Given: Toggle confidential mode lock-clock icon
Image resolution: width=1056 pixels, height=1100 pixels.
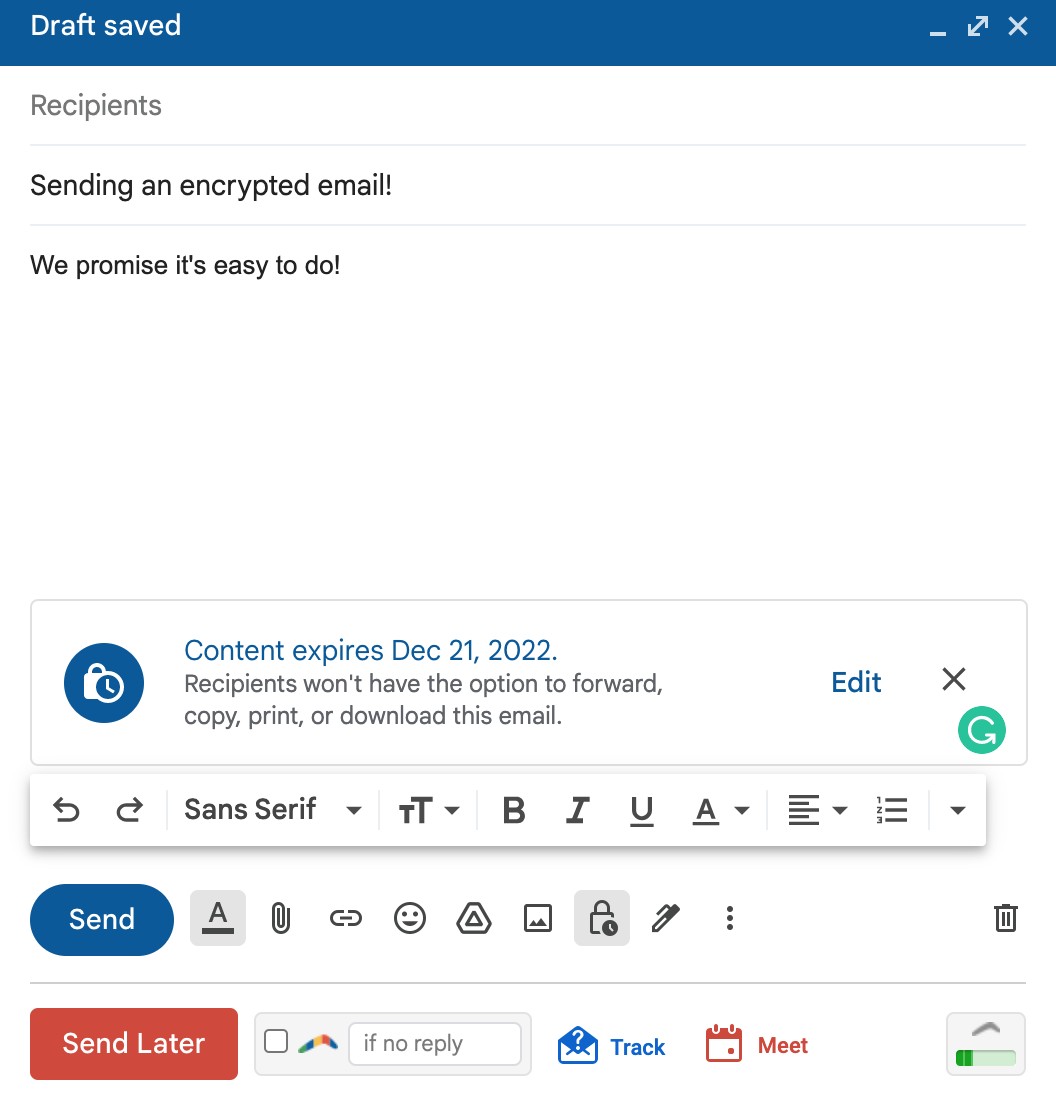Looking at the screenshot, I should pyautogui.click(x=602, y=918).
